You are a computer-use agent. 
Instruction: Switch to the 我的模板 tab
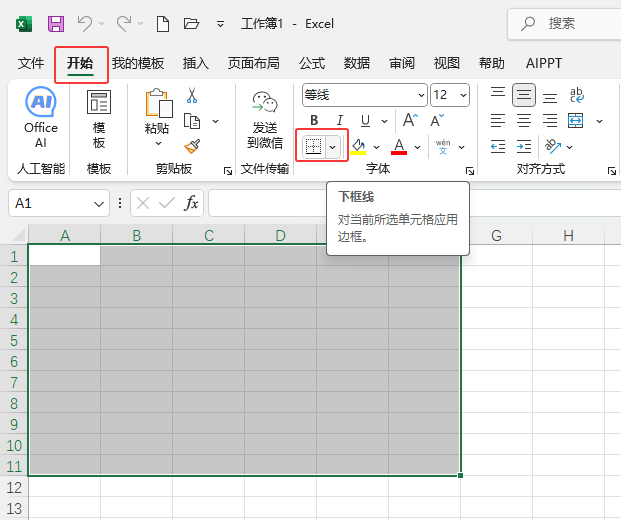click(x=138, y=63)
